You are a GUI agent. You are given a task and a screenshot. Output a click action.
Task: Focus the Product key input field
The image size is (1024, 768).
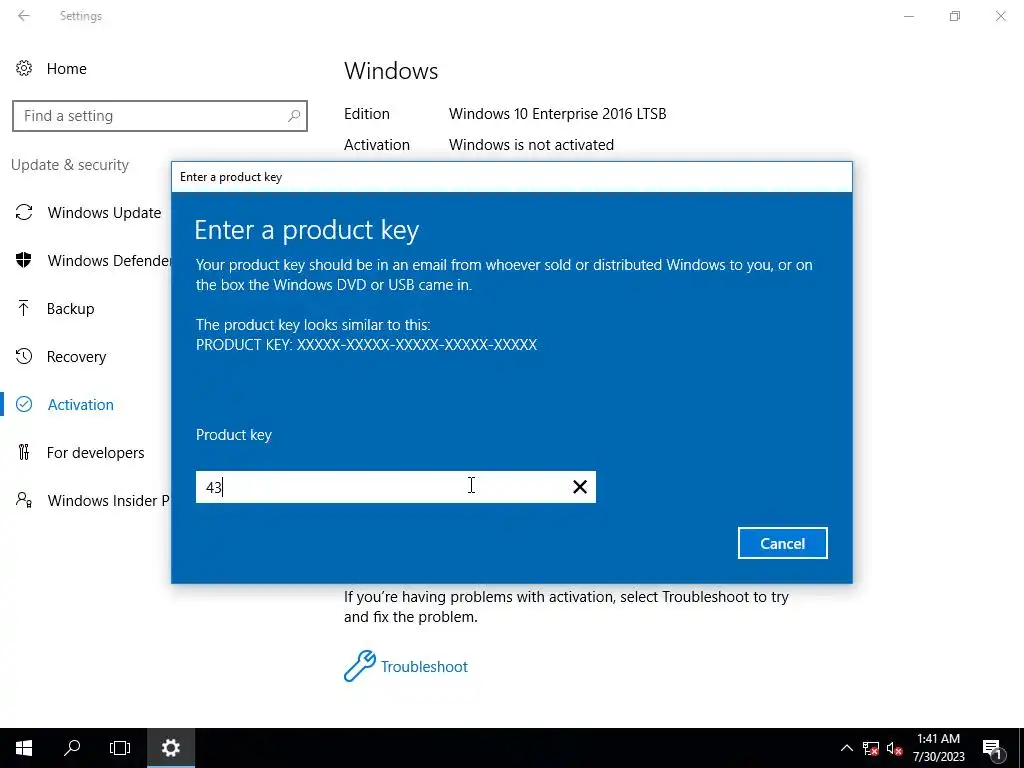point(396,487)
